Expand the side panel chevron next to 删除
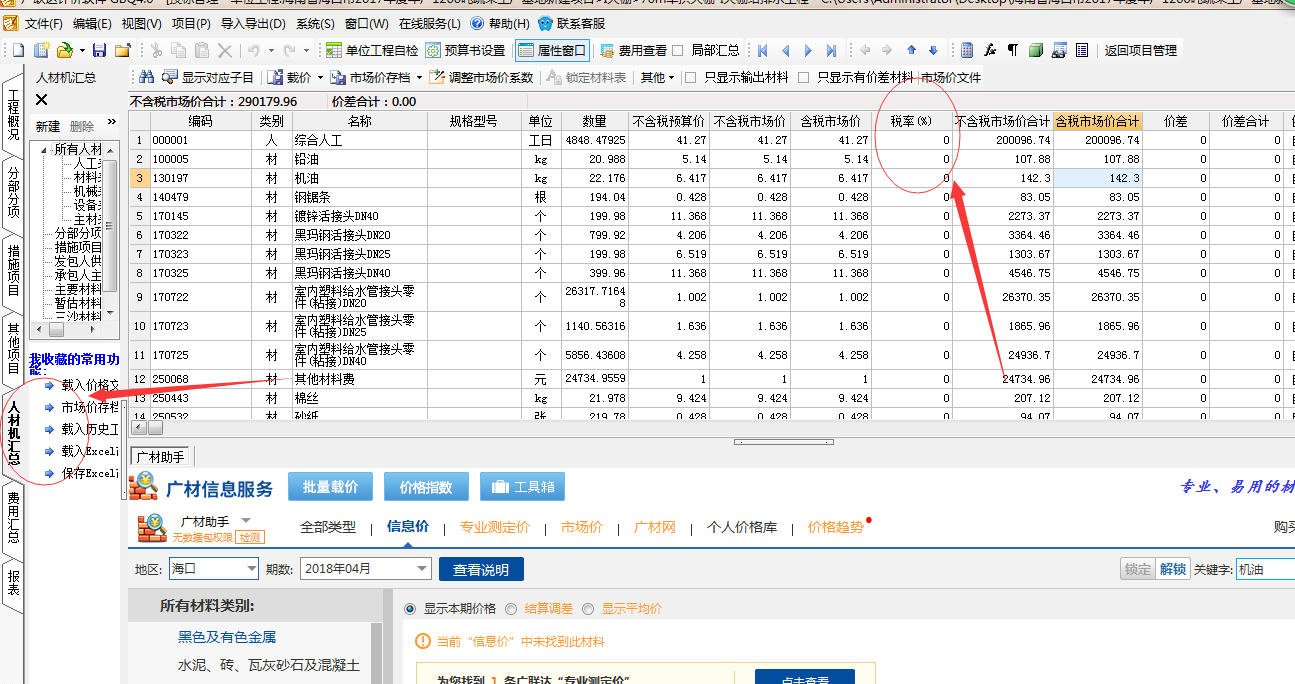The height and width of the screenshot is (684, 1295). pyautogui.click(x=112, y=122)
